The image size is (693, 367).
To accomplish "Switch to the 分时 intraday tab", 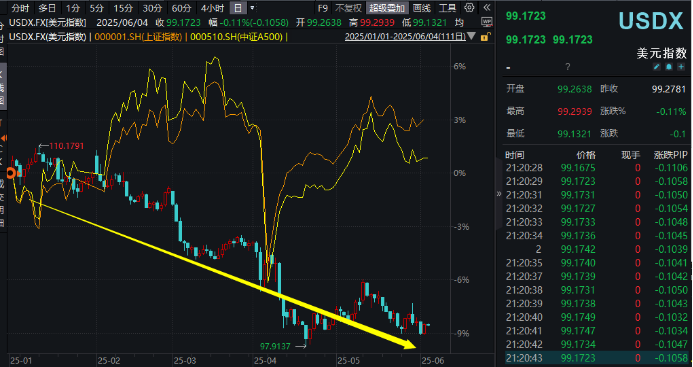I will (x=20, y=8).
